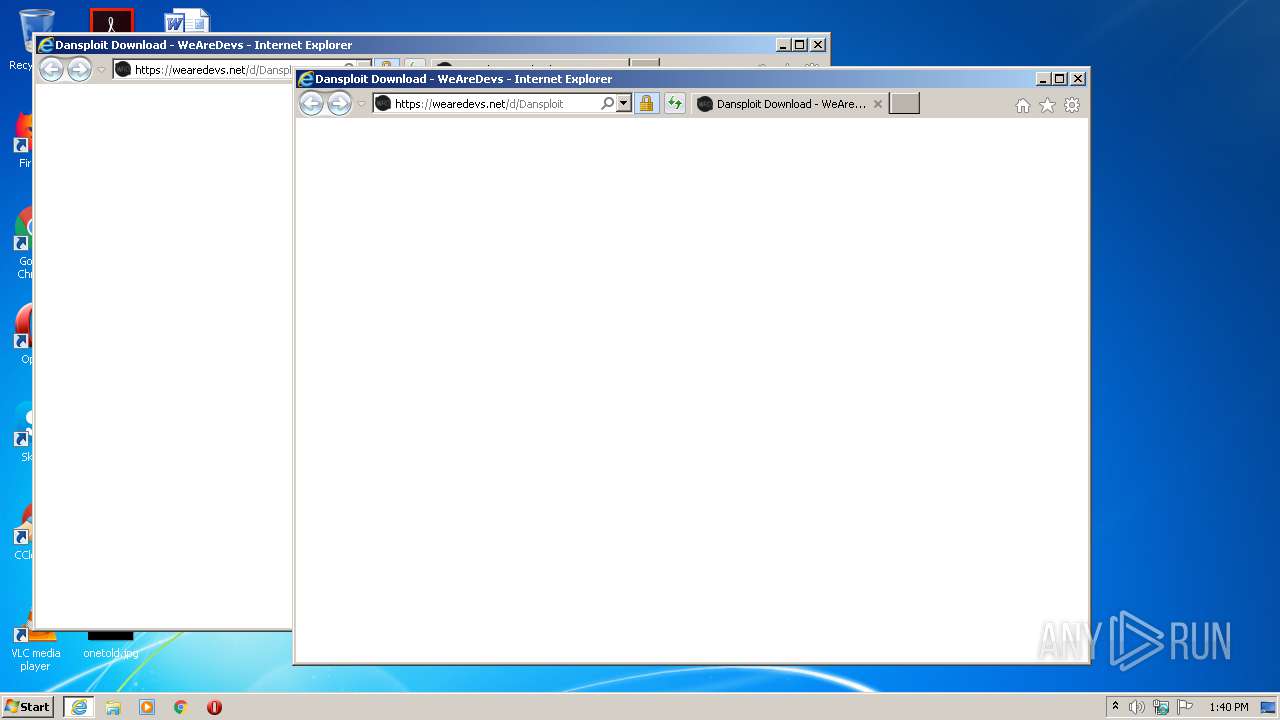Open the Tools gear menu in front window
Image resolution: width=1280 pixels, height=720 pixels.
pos(1072,105)
